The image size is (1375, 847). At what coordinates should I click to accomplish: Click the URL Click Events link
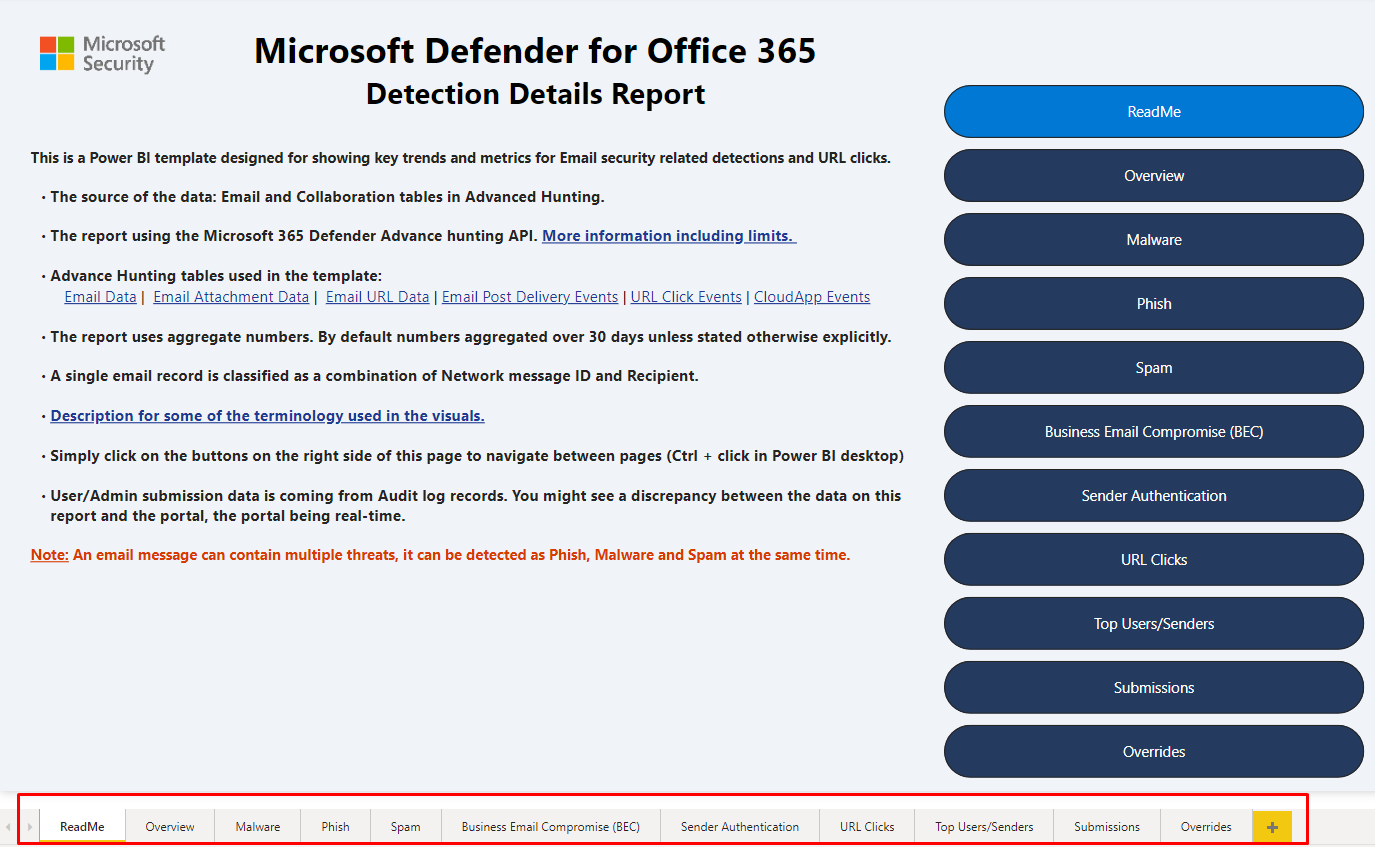click(686, 297)
